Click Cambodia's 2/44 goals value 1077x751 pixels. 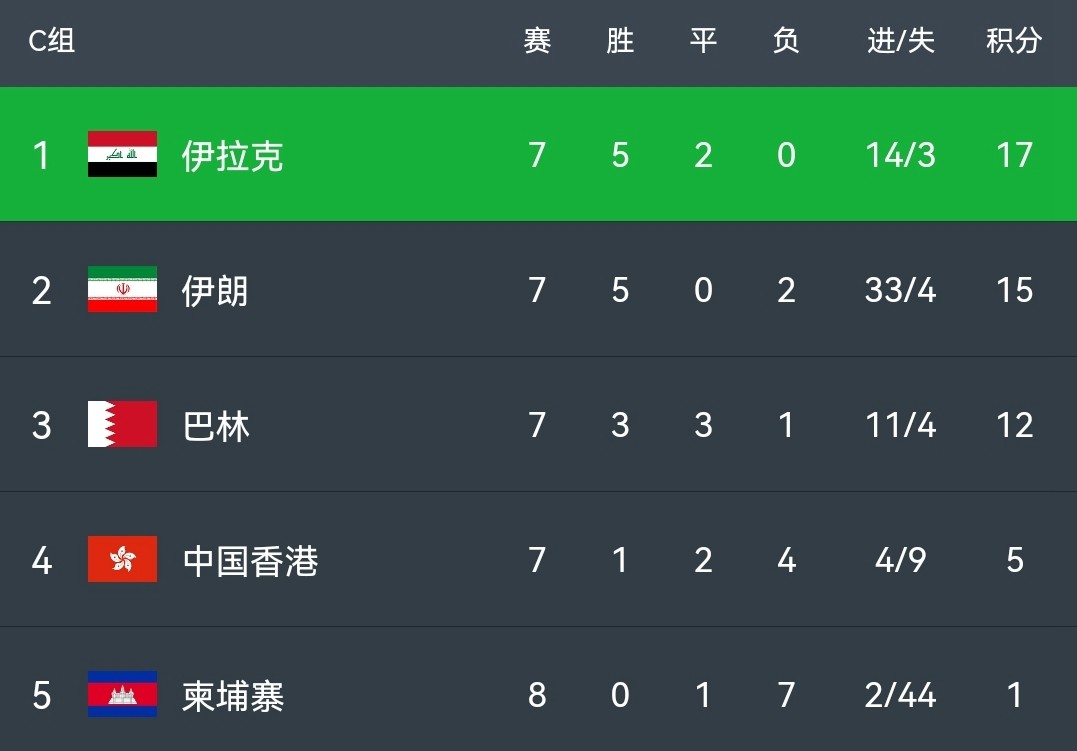900,695
